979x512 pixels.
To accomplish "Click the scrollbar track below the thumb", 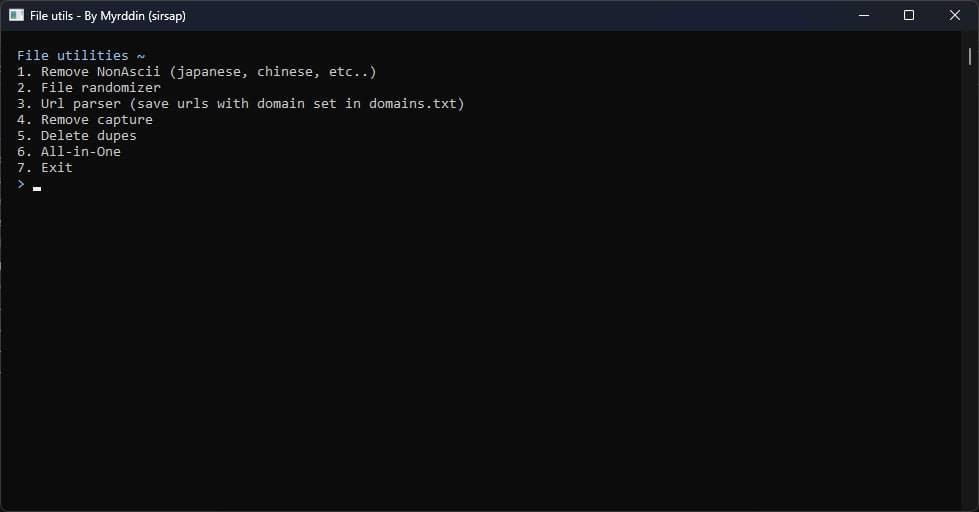I will 969,300.
